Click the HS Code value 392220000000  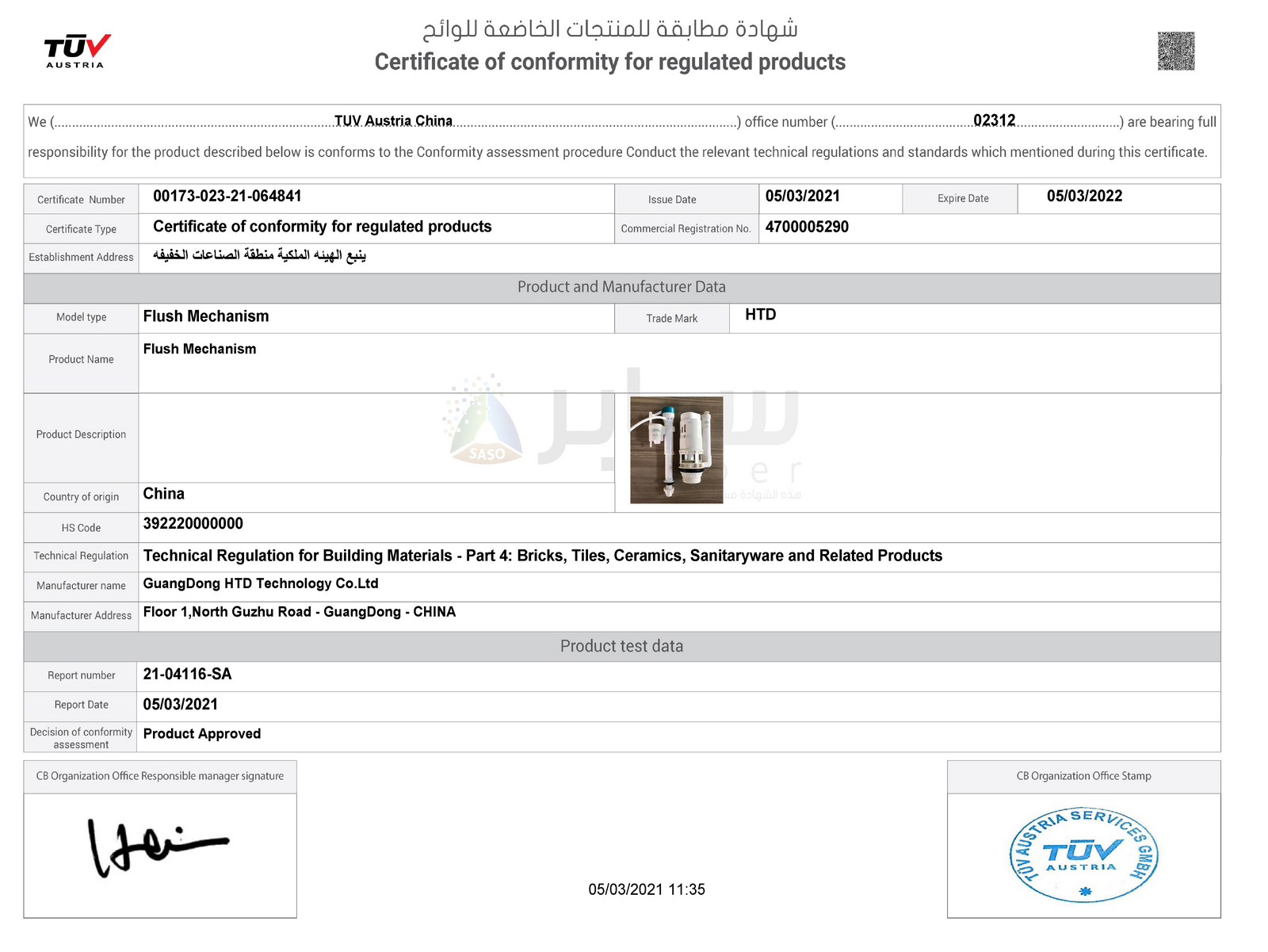(193, 524)
